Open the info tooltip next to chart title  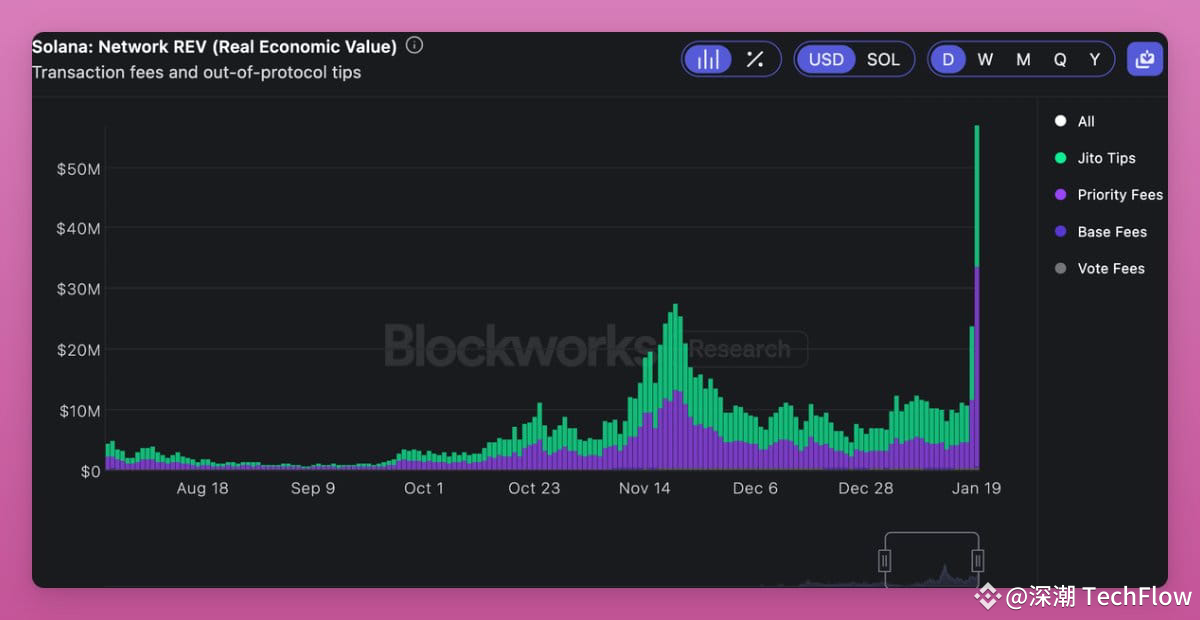click(x=414, y=44)
